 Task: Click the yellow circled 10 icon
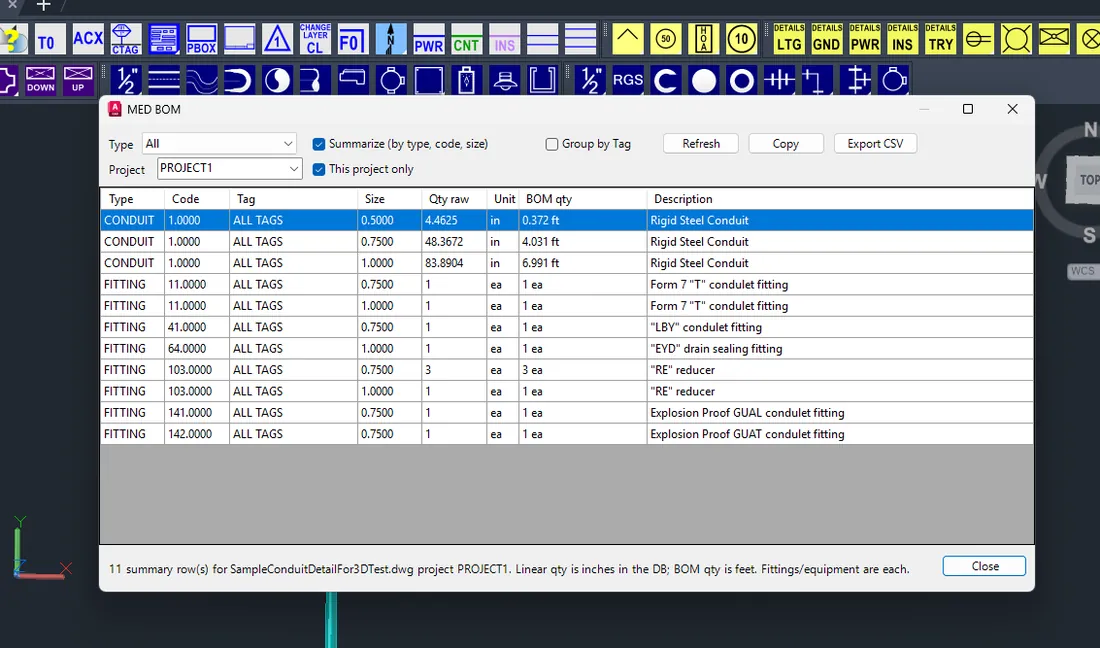tap(742, 39)
